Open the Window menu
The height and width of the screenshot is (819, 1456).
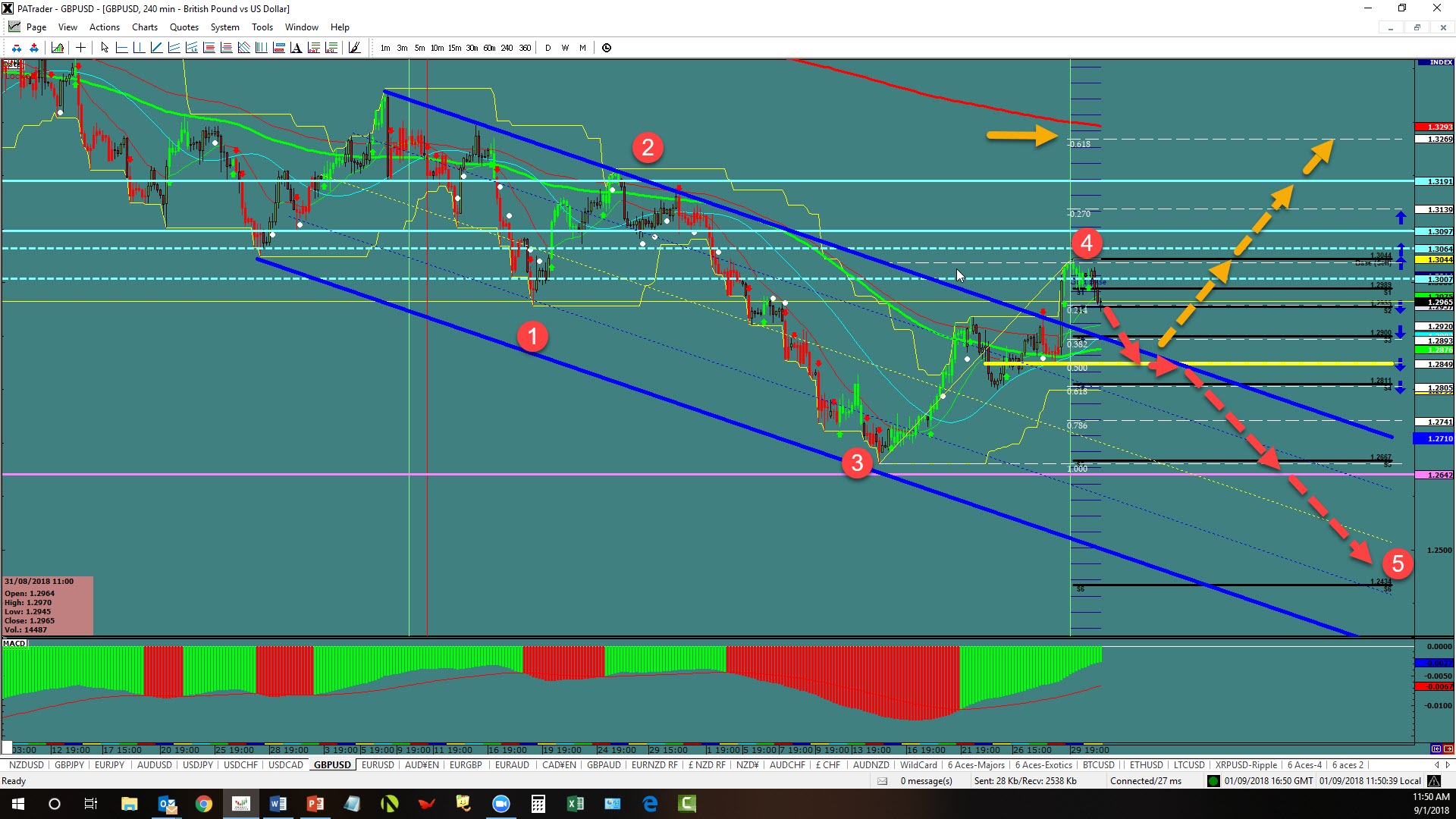click(x=302, y=27)
